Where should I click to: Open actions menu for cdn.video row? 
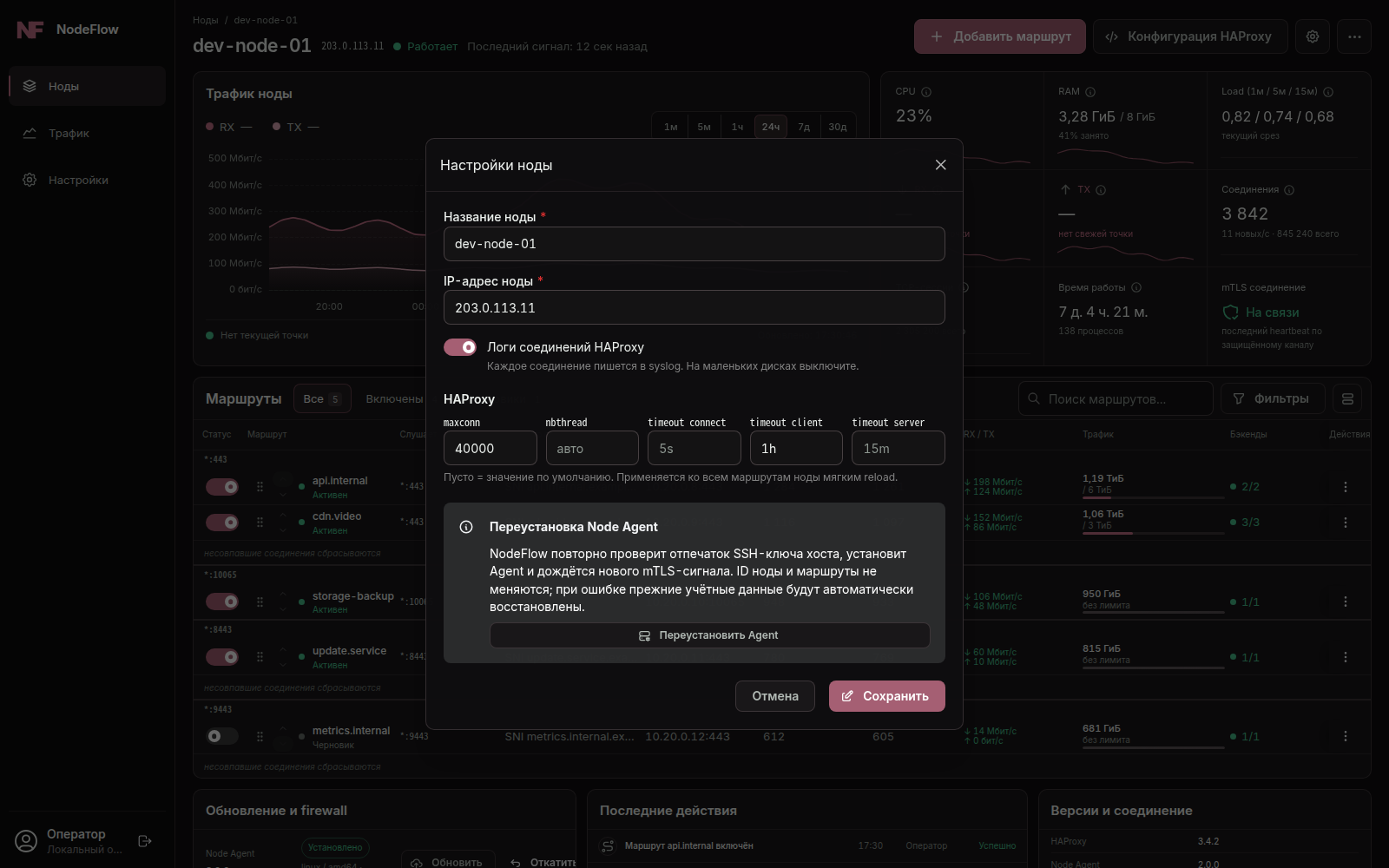click(x=1346, y=523)
